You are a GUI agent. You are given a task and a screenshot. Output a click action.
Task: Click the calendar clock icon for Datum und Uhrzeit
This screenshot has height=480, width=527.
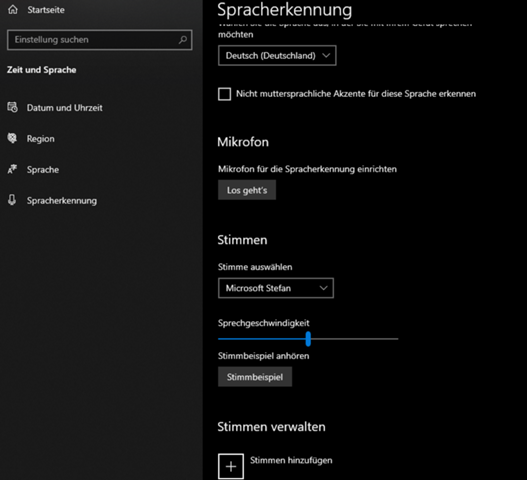[x=12, y=108]
